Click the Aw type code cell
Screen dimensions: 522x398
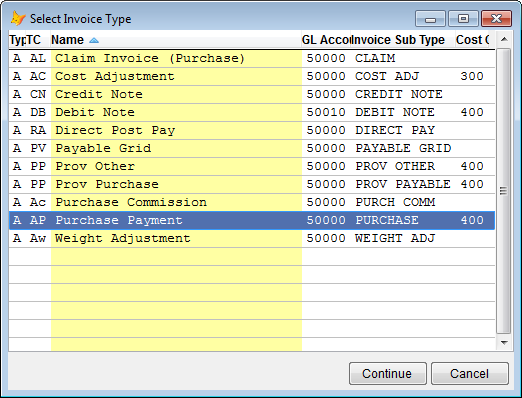pyautogui.click(x=38, y=239)
